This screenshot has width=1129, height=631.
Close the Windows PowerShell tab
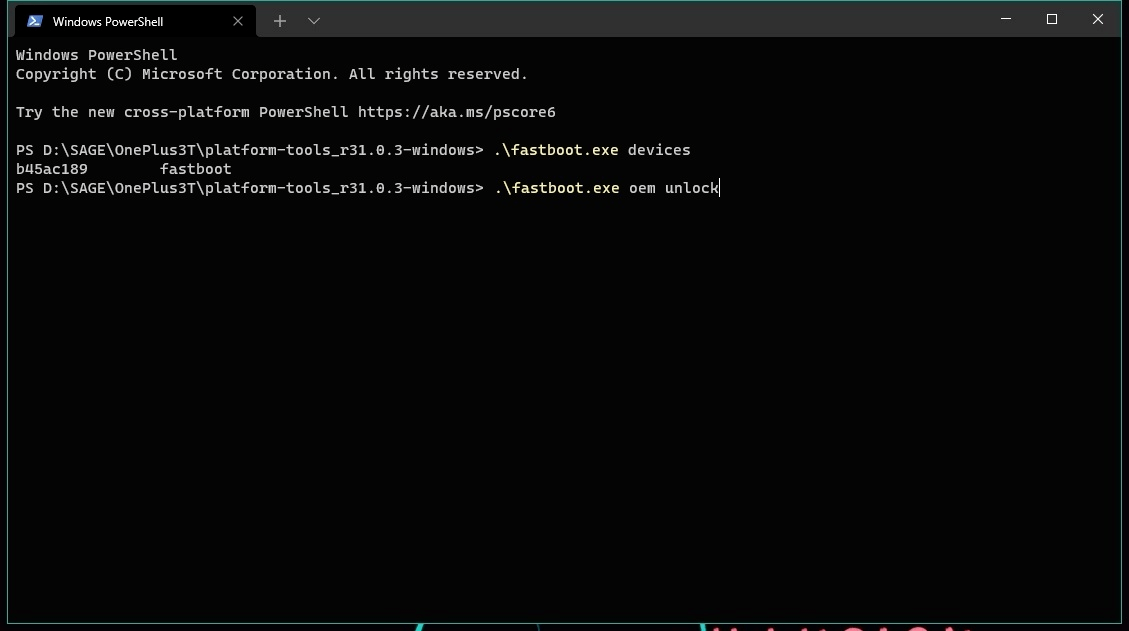pyautogui.click(x=238, y=22)
